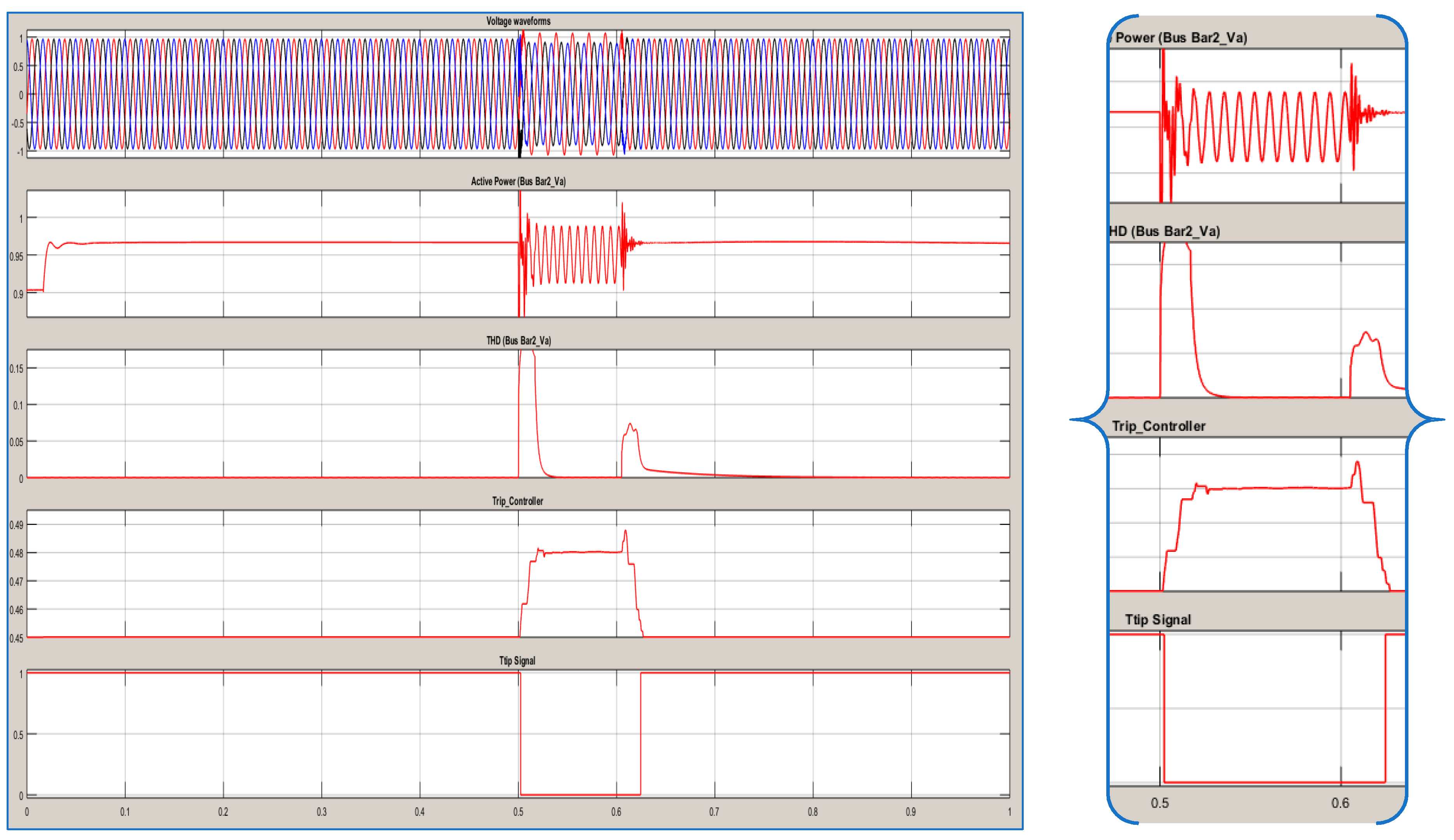Click the initial active power overshoot near start
The height and width of the screenshot is (840, 1454).
click(x=51, y=243)
